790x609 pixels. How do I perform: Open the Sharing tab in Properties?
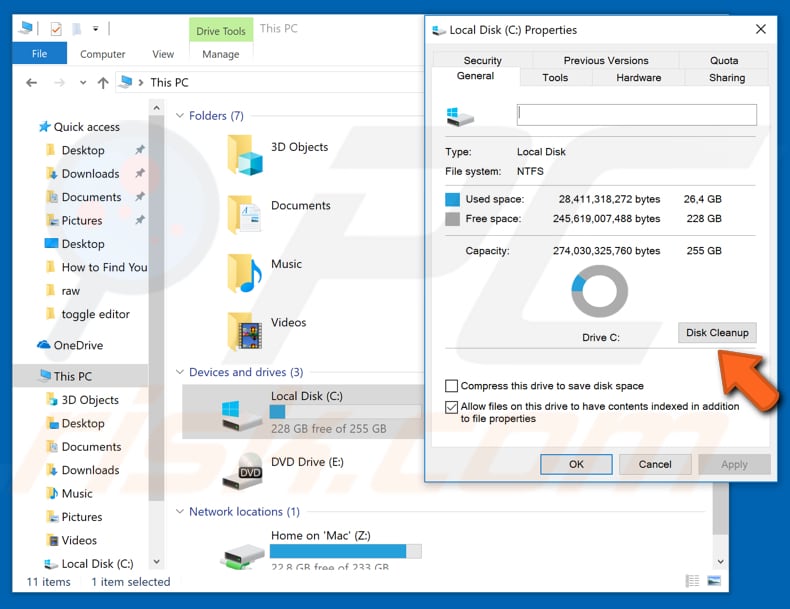coord(727,78)
